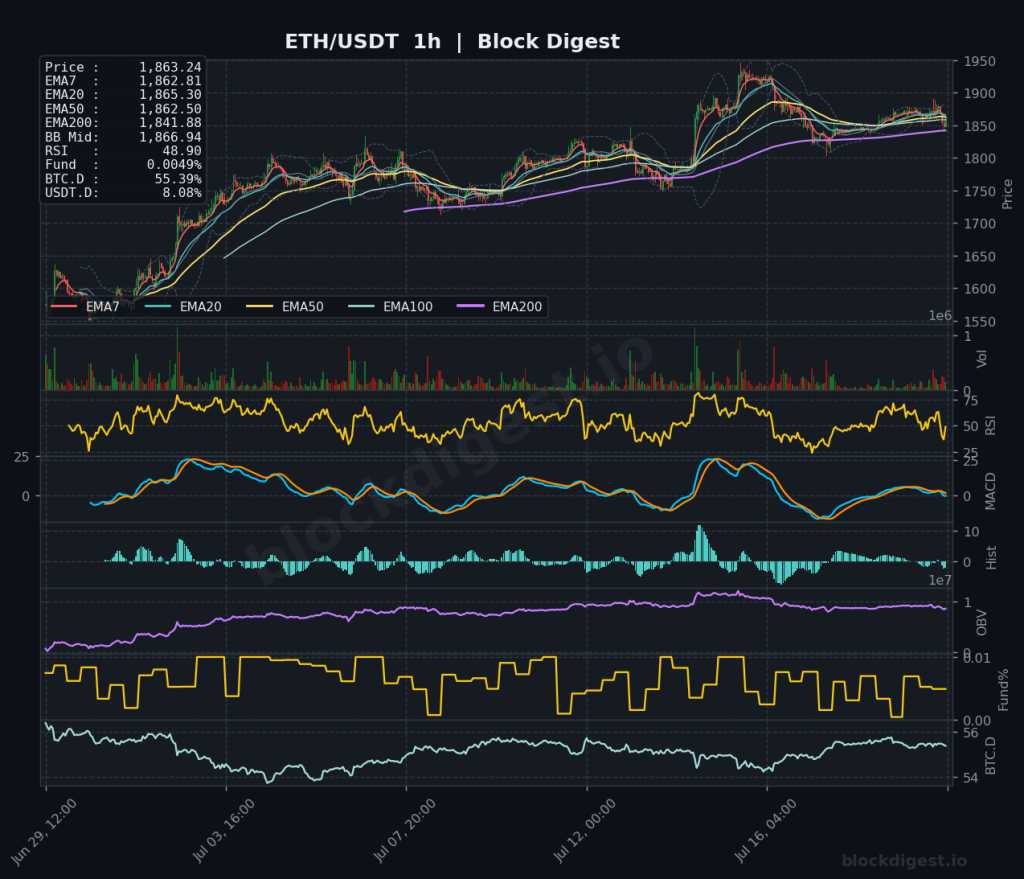Click the Jul 03, 16:00 date label

[224, 830]
